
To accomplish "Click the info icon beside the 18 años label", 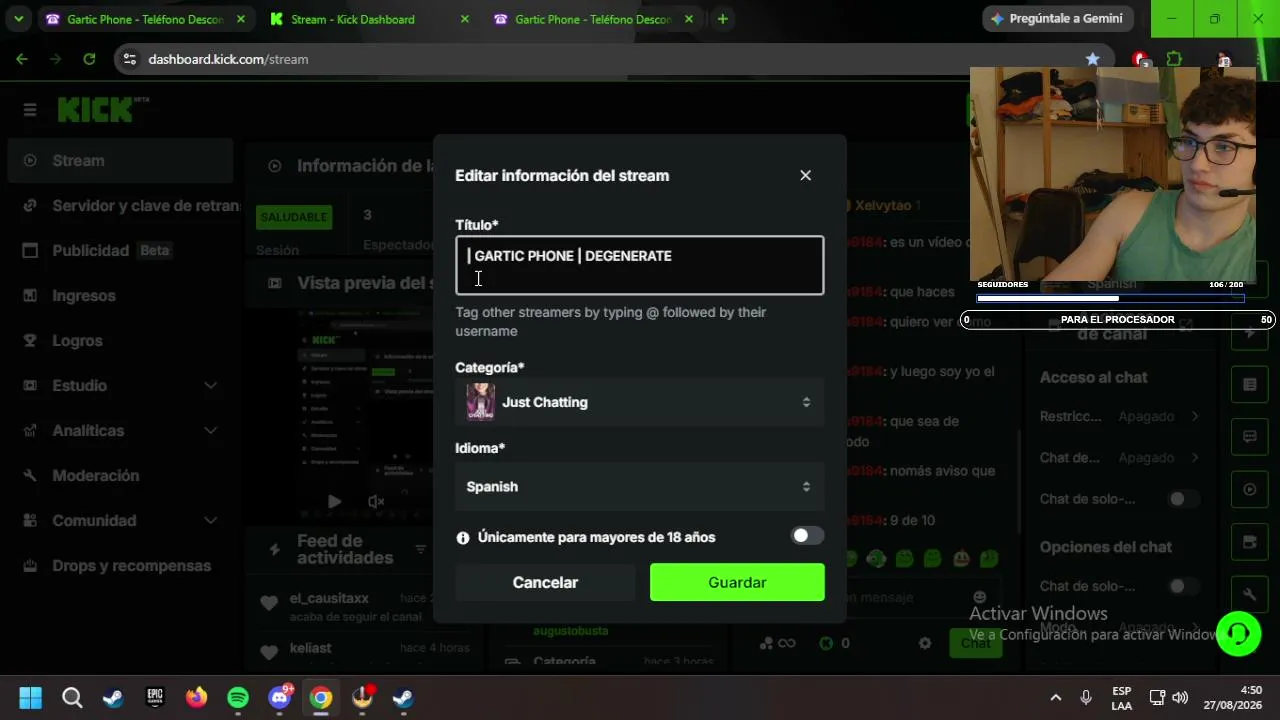I will point(463,538).
